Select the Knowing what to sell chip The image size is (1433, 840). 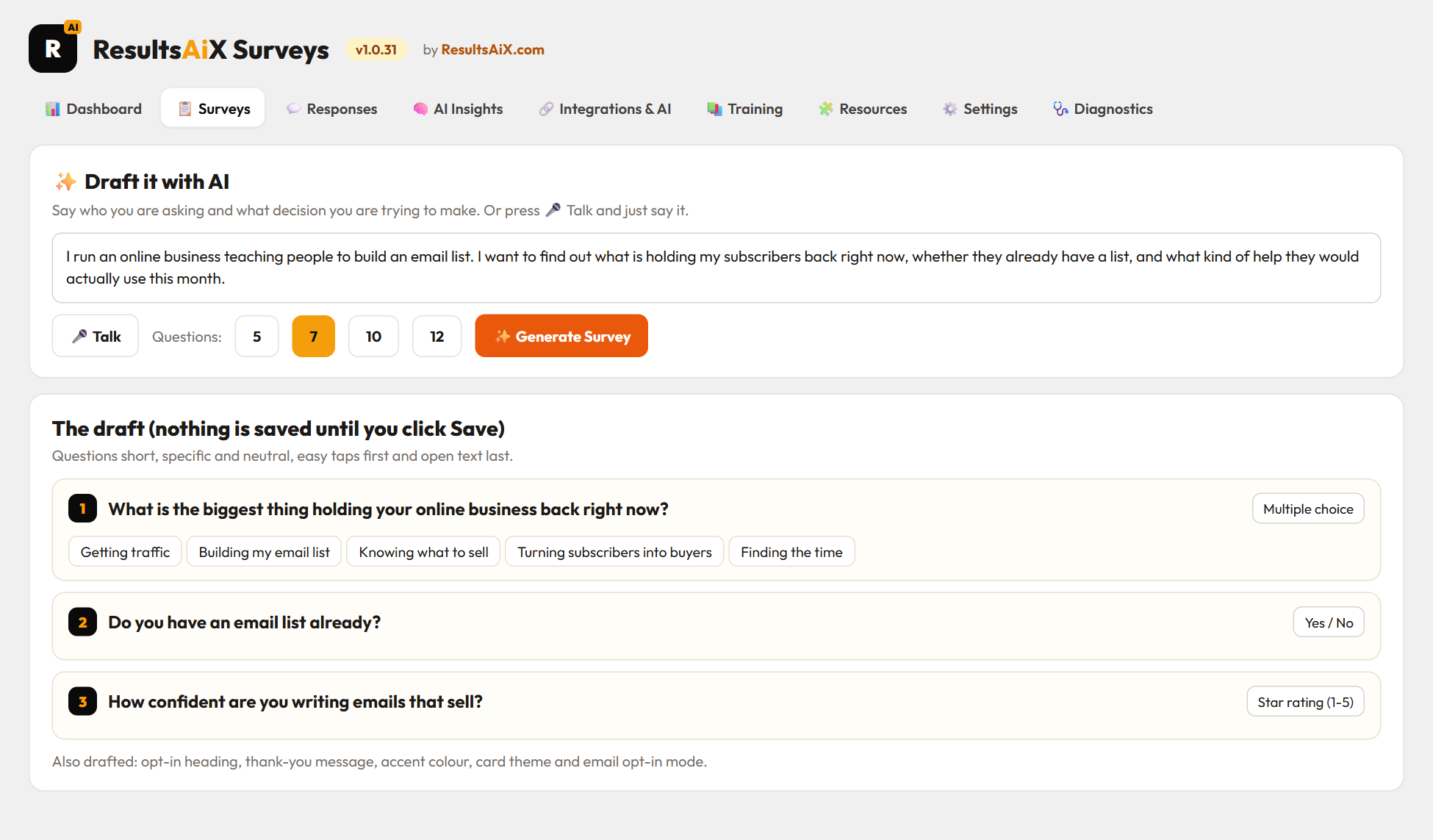click(423, 552)
